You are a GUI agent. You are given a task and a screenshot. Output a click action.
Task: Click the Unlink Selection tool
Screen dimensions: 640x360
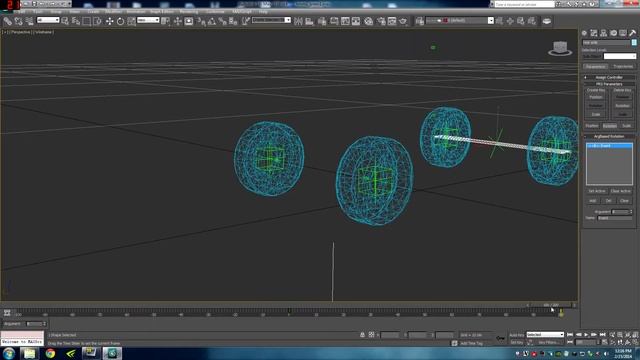click(18, 21)
